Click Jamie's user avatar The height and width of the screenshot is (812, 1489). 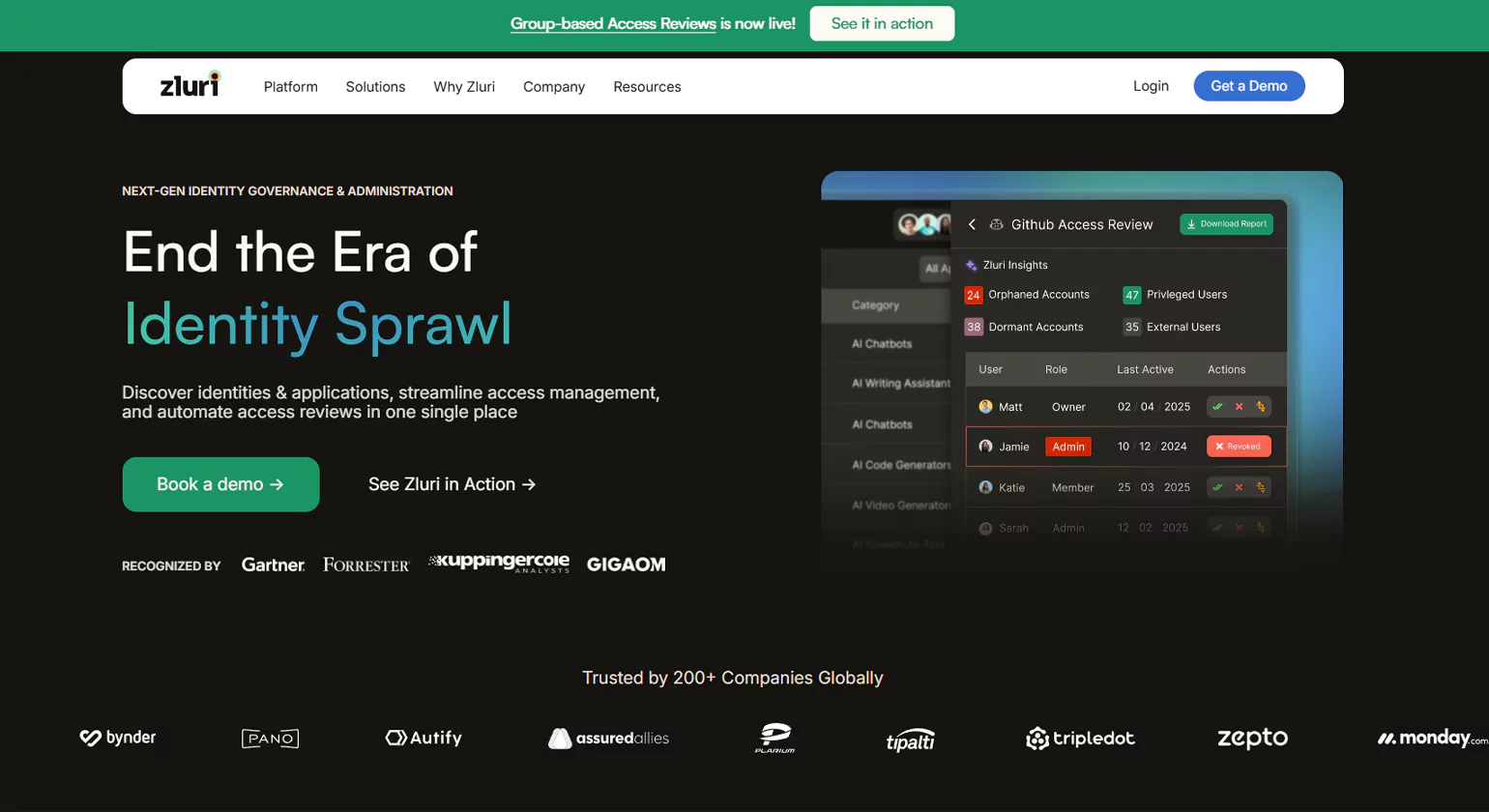point(985,447)
